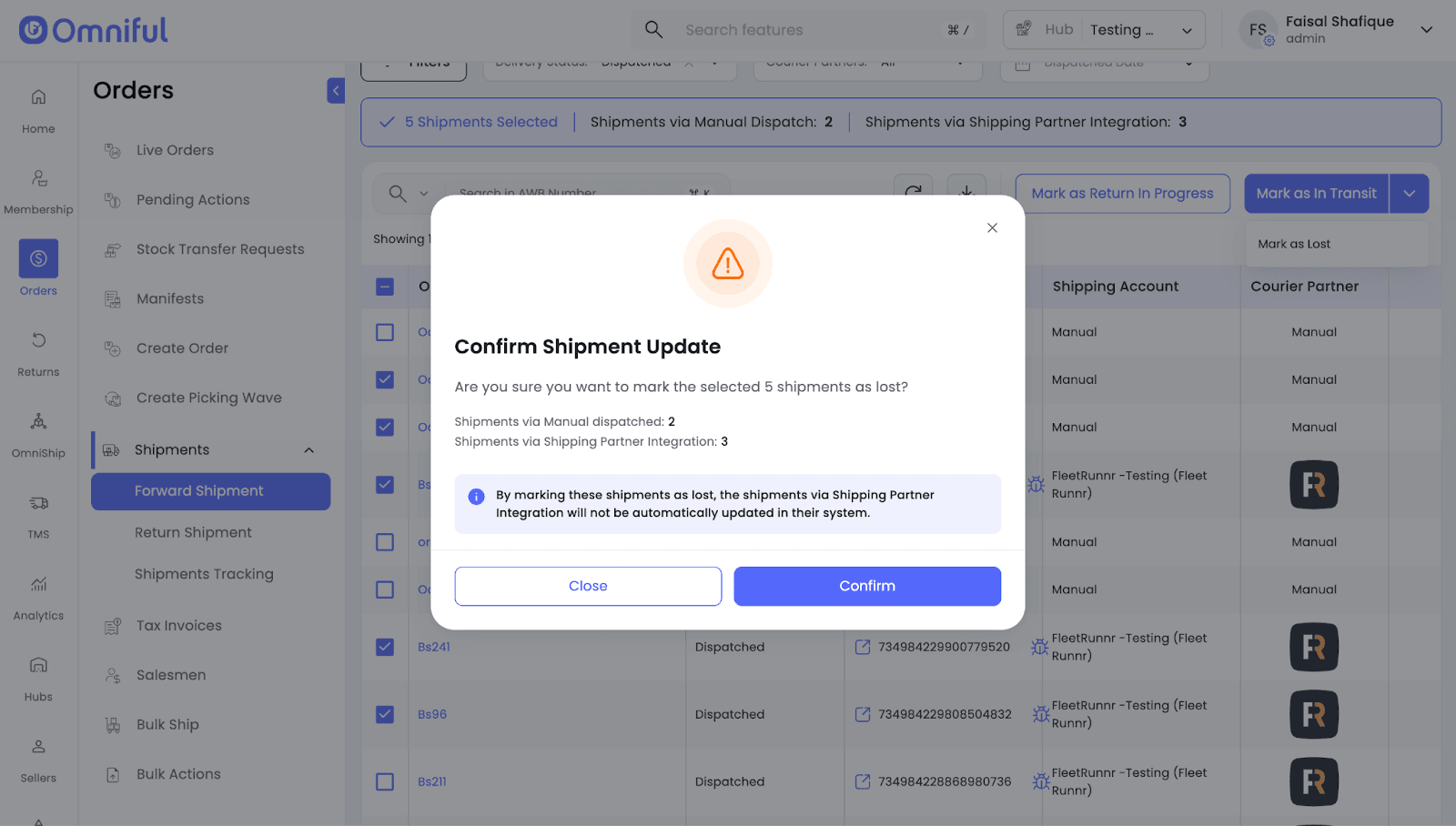Screen dimensions: 1456x826
Task: Click the external link icon beside AWB 734984229808504832
Action: pos(862,714)
